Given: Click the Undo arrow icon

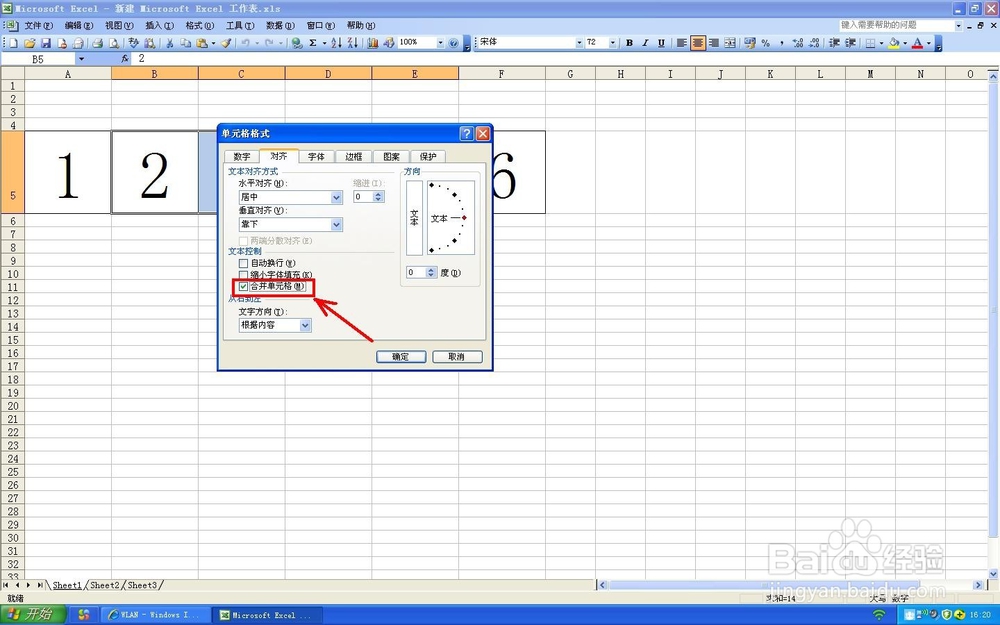Looking at the screenshot, I should coord(245,43).
